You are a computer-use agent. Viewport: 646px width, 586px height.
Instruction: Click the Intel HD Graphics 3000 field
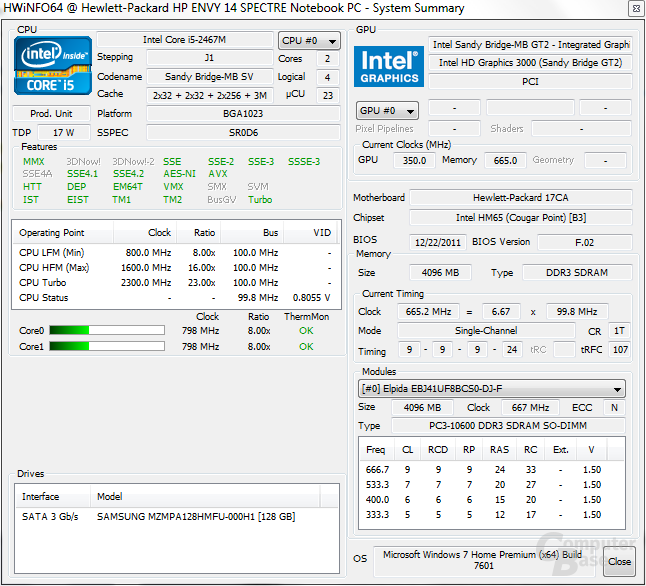[x=530, y=63]
